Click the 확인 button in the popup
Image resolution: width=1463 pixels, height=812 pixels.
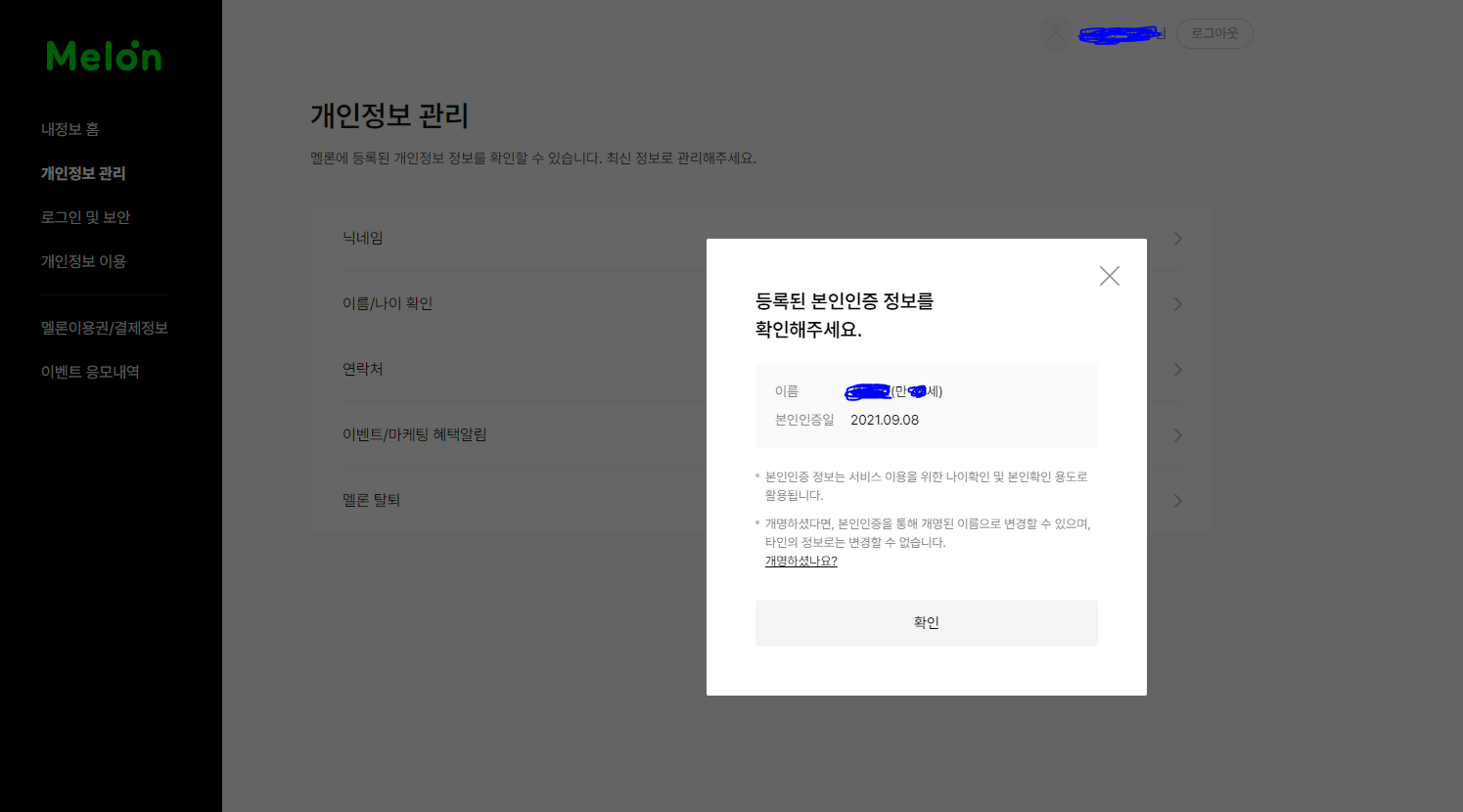926,622
